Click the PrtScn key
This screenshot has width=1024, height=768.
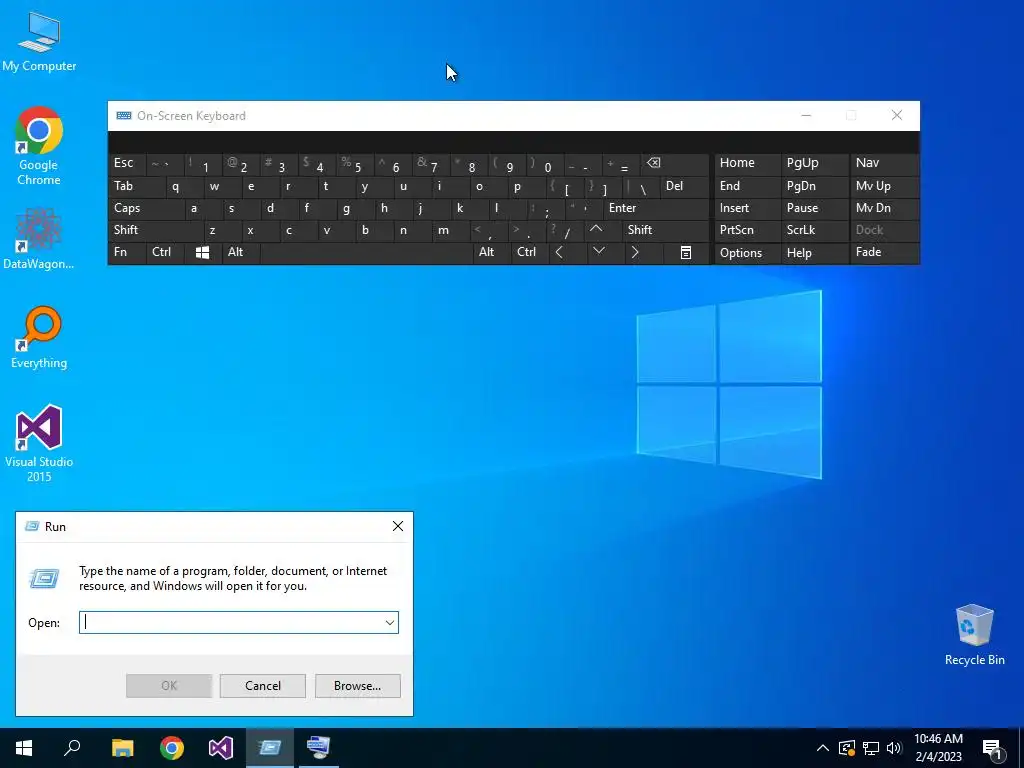[x=748, y=230]
